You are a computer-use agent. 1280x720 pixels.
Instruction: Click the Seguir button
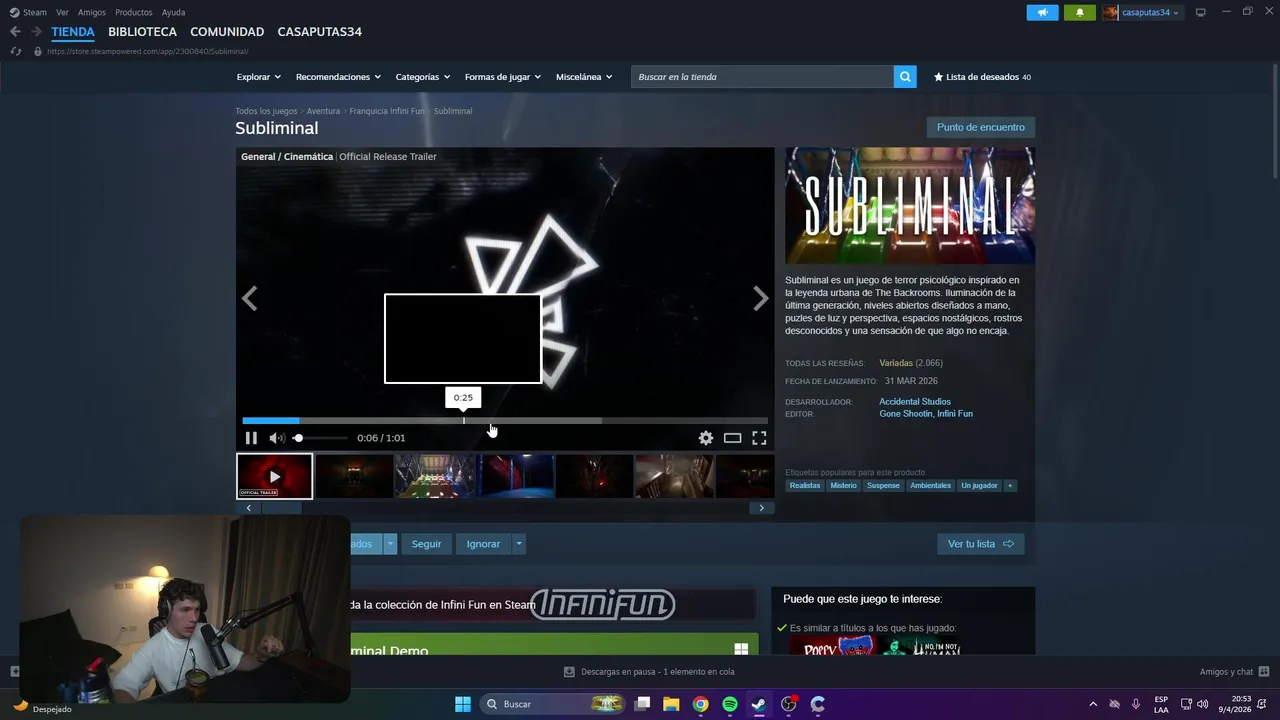(x=426, y=544)
